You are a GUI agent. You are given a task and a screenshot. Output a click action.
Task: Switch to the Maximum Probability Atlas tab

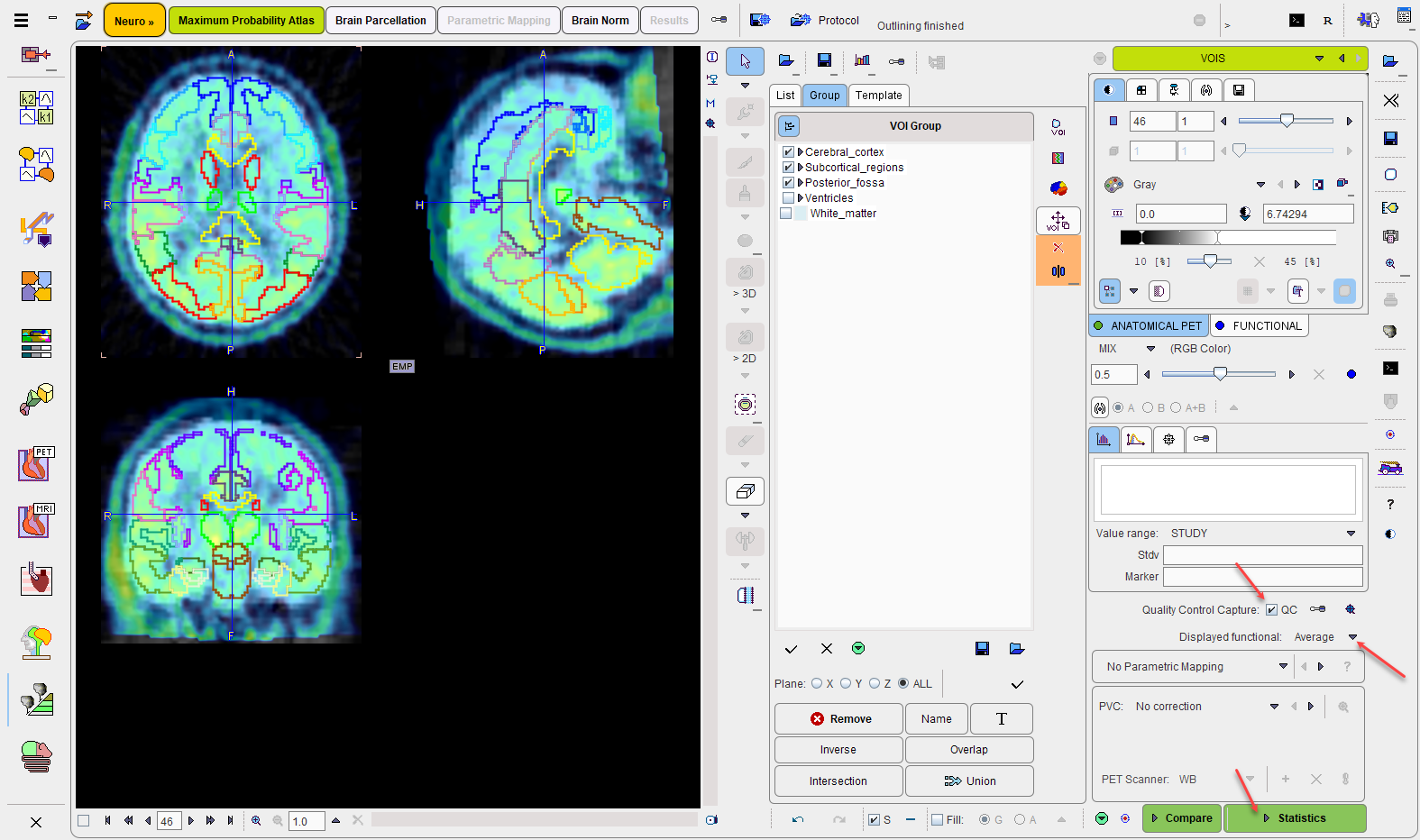point(246,20)
